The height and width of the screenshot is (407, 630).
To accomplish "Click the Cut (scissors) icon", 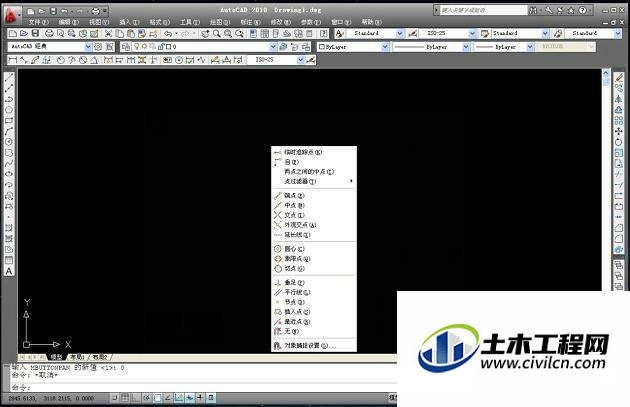I will click(x=108, y=34).
